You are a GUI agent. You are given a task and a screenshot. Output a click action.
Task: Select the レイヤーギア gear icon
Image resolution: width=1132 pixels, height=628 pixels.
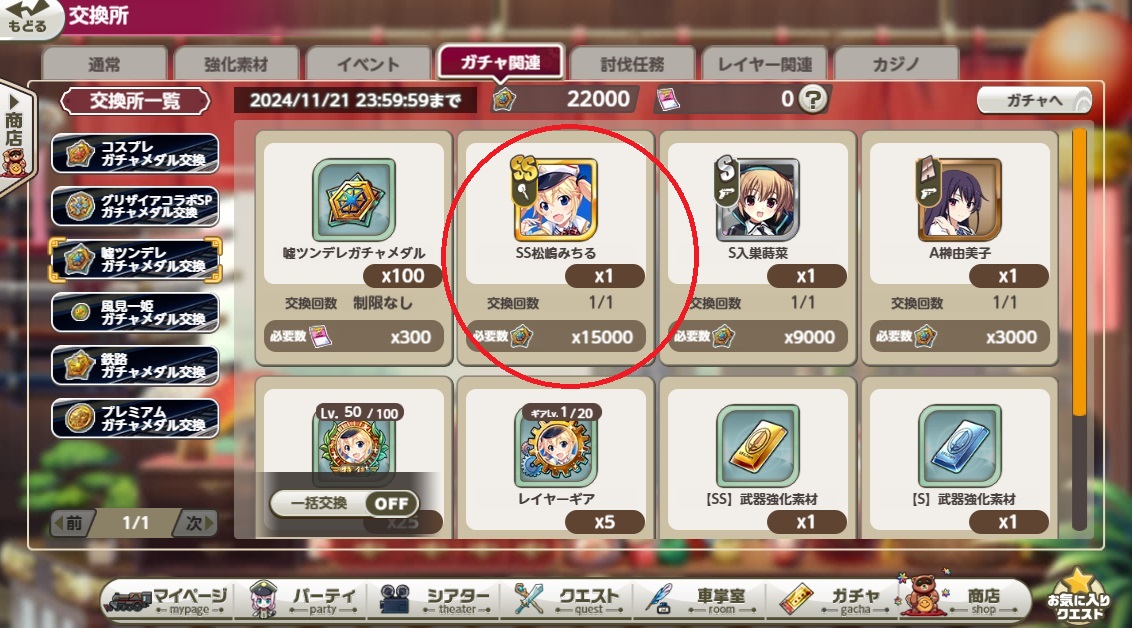point(556,445)
